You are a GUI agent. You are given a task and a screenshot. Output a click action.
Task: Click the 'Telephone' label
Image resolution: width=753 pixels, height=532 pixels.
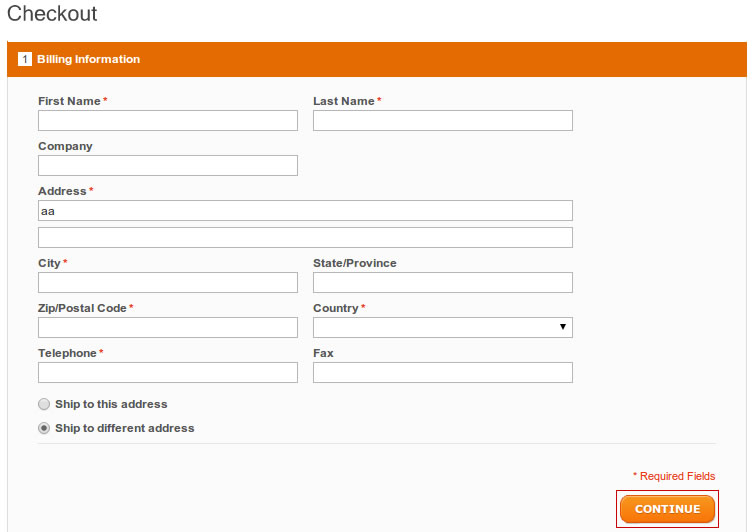coord(67,353)
